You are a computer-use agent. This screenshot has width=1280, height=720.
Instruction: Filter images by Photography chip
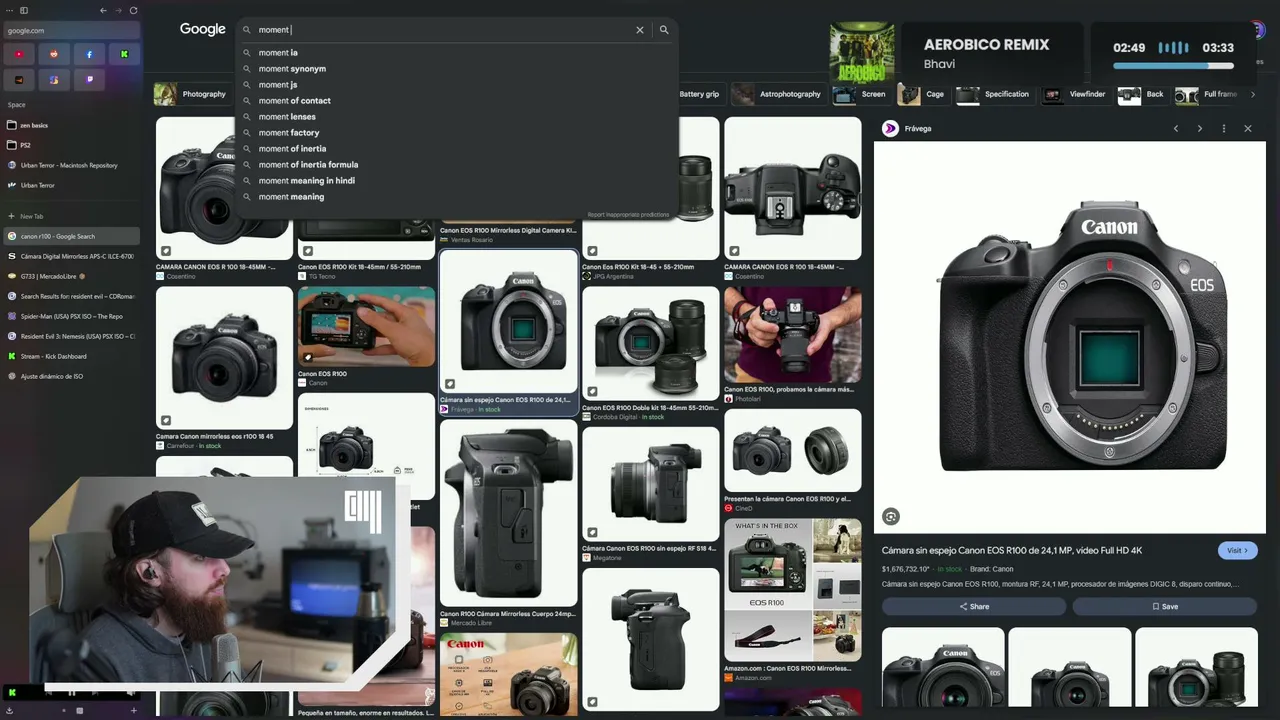pyautogui.click(x=191, y=94)
